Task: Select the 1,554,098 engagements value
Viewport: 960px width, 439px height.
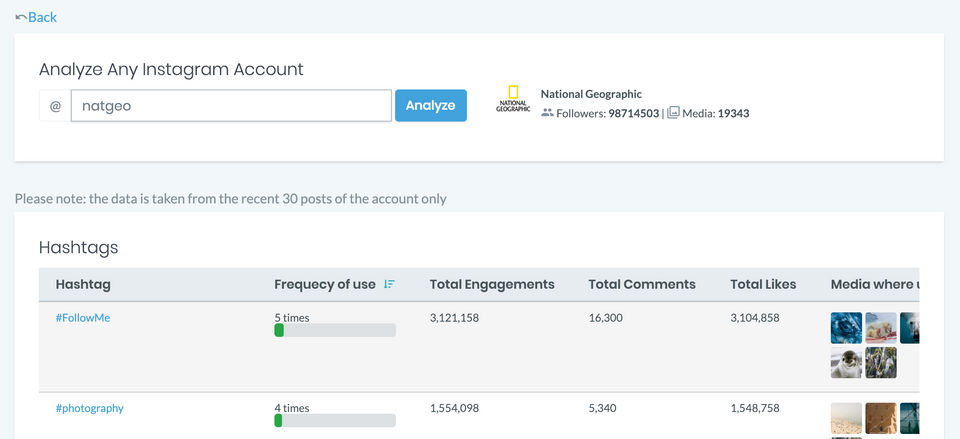Action: tap(454, 408)
